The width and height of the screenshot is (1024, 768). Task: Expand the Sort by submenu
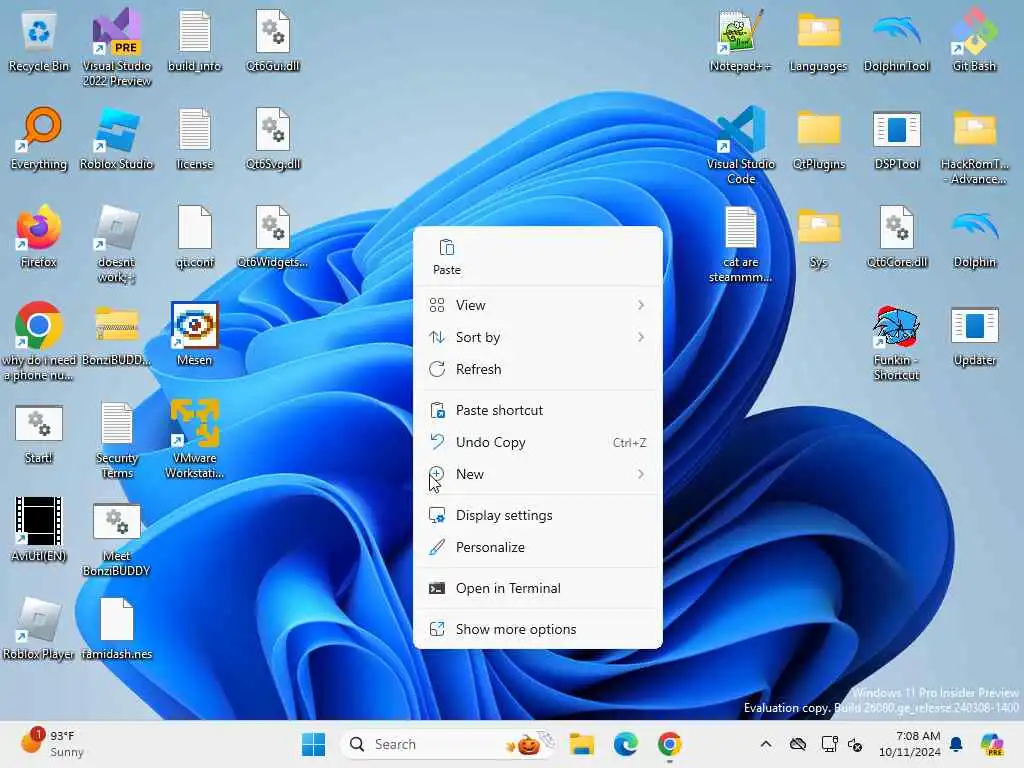(x=537, y=337)
